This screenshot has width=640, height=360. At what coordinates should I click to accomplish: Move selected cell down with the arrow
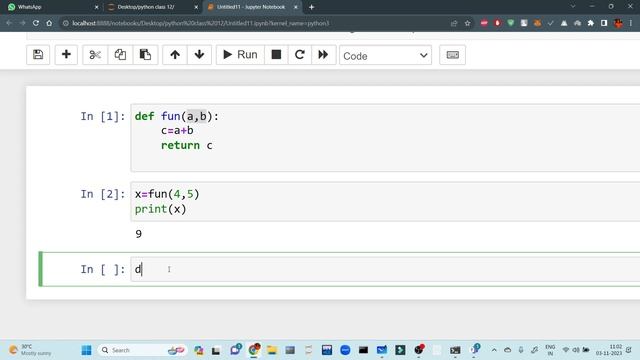click(x=199, y=55)
